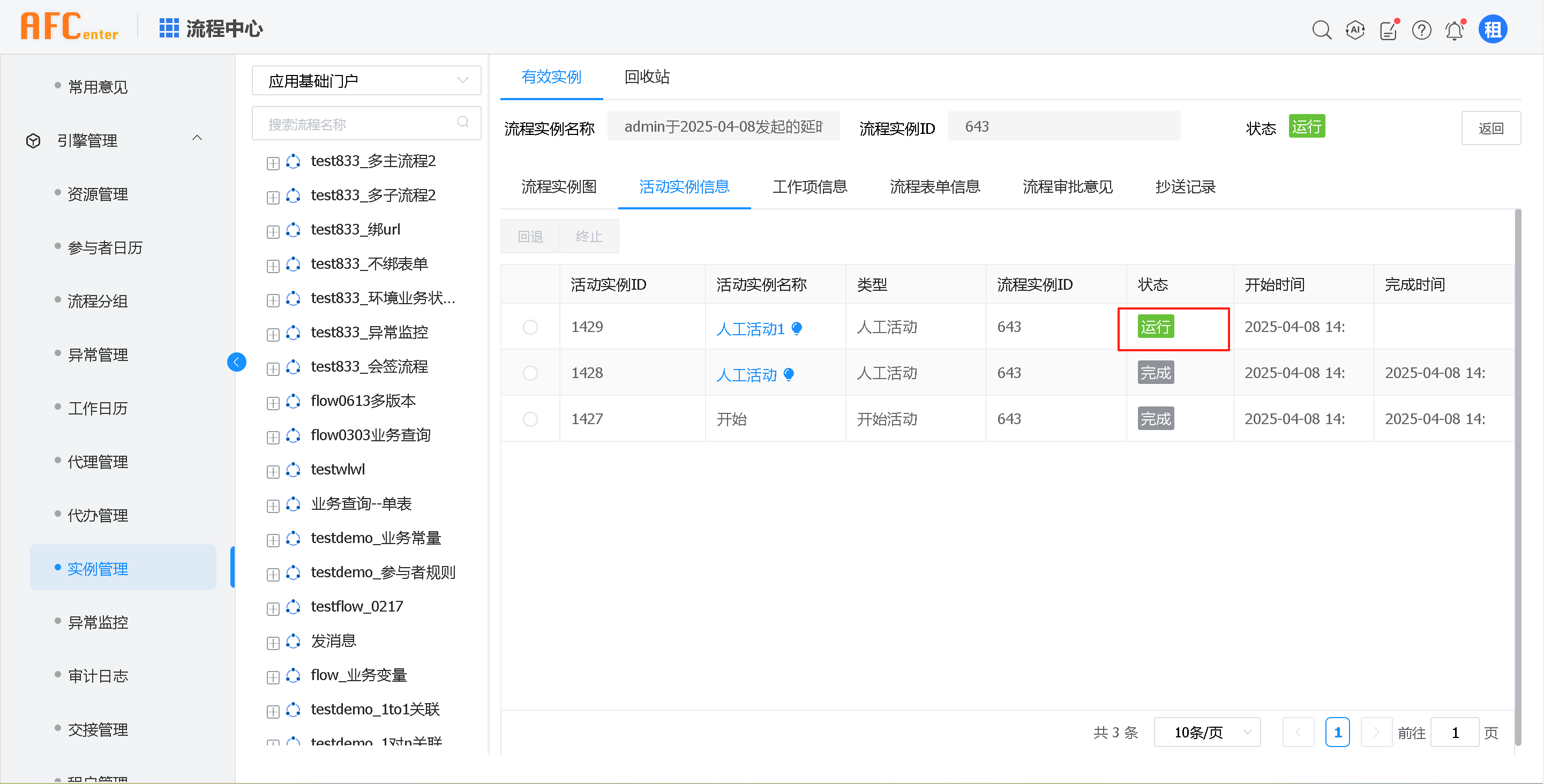Image resolution: width=1544 pixels, height=784 pixels.
Task: Open the 人工活动 link in row 1428
Action: [746, 375]
